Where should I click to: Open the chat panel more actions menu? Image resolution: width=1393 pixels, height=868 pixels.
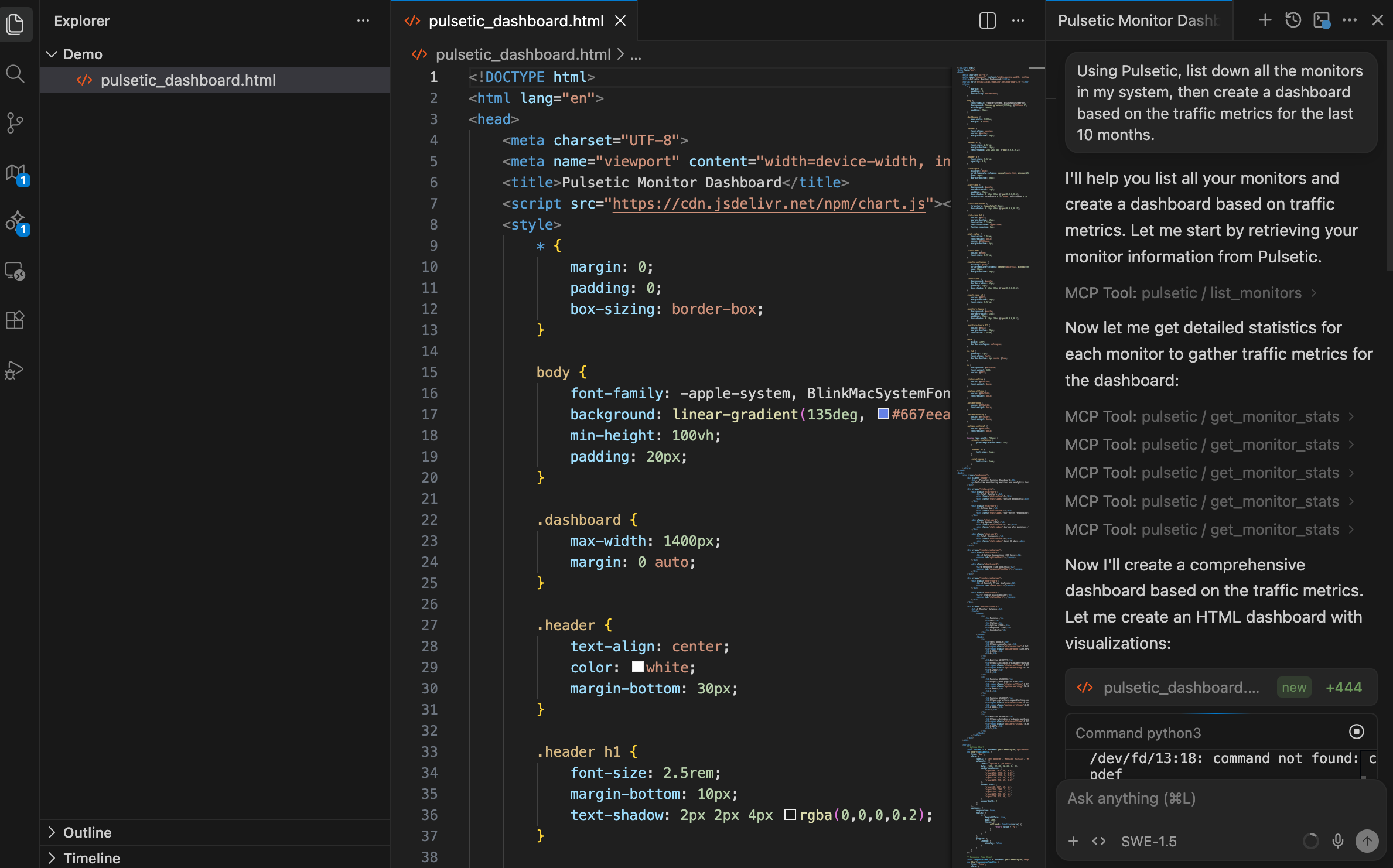[x=1350, y=19]
